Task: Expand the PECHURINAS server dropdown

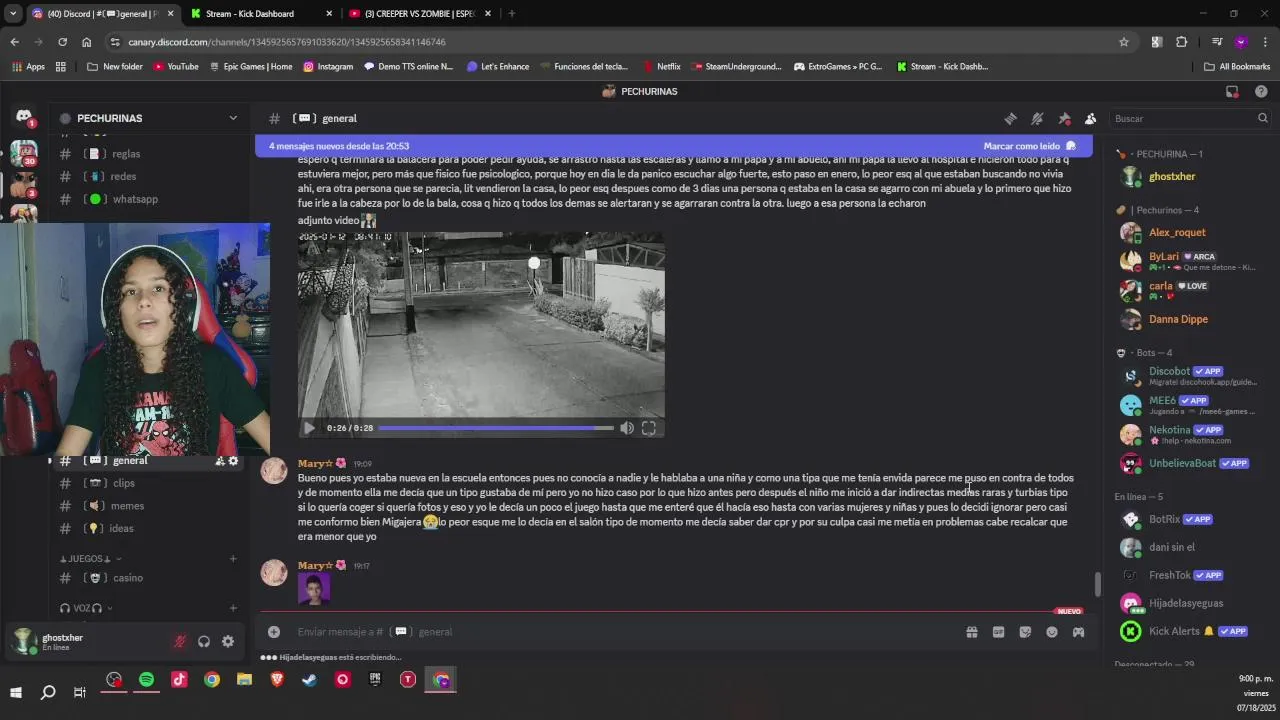Action: (x=233, y=118)
